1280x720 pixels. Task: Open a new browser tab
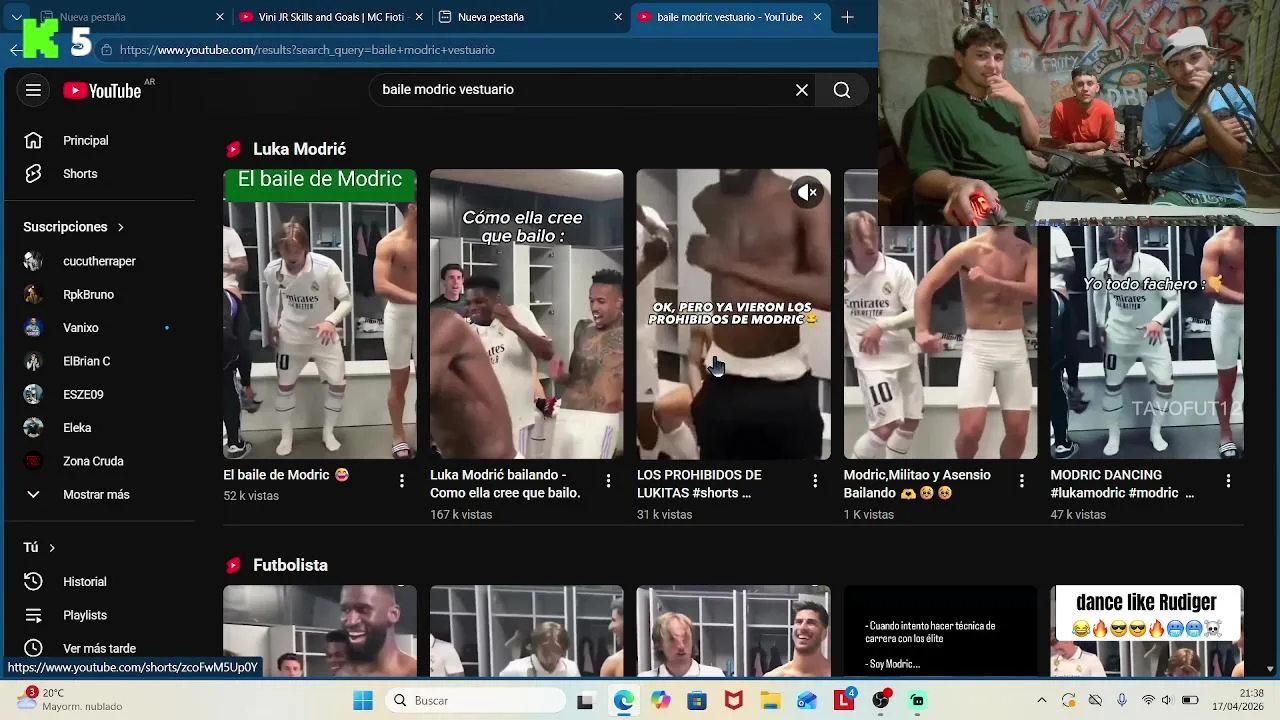coord(847,17)
